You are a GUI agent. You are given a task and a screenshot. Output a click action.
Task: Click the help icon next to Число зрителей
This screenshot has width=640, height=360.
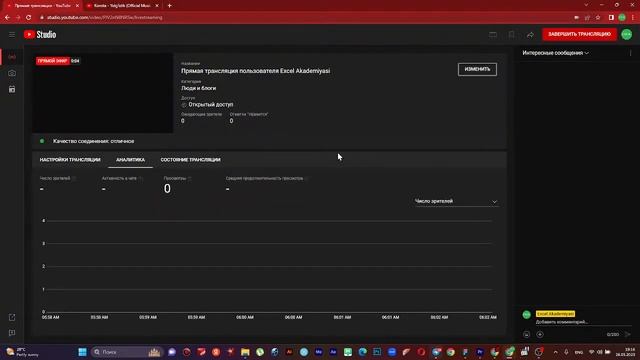tap(74, 178)
